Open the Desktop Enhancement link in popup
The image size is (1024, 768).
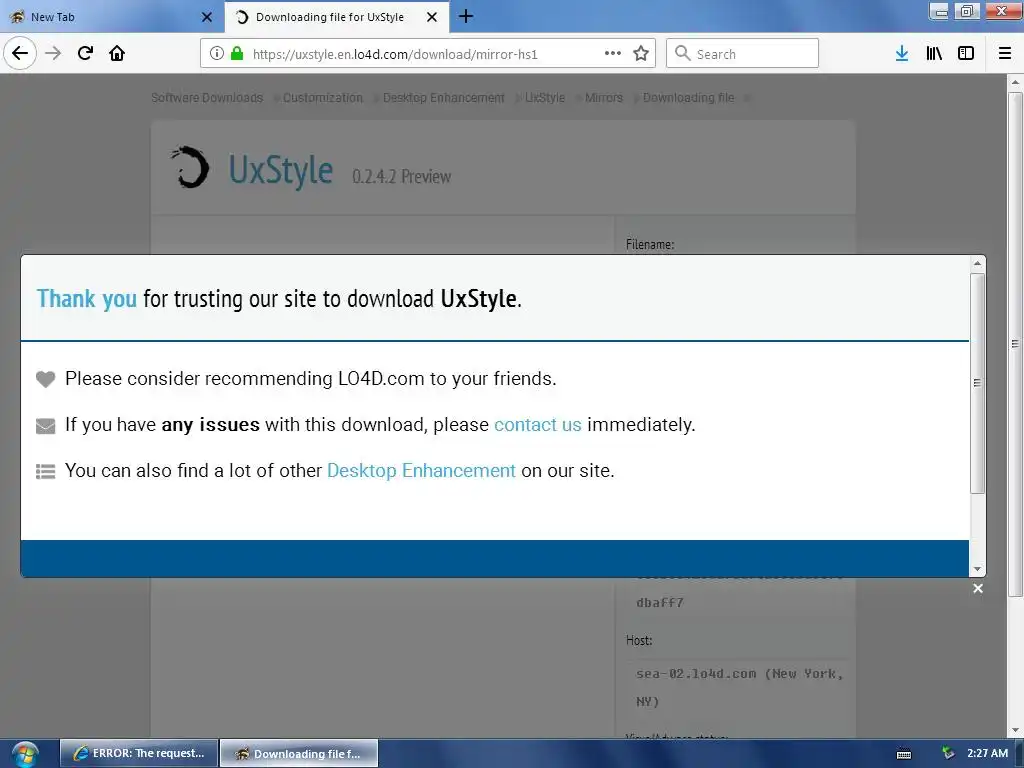[x=421, y=470]
